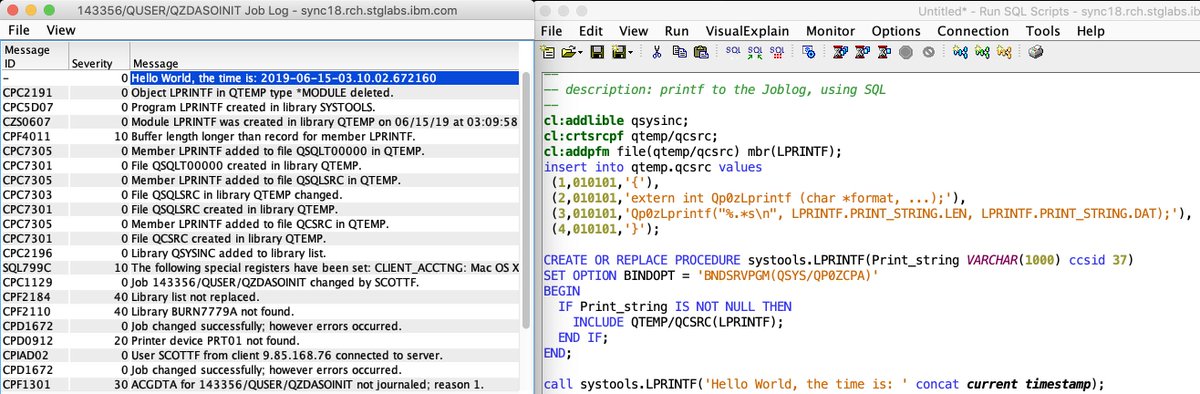The height and width of the screenshot is (394, 1200).
Task: Select the CPF2184 library list row
Action: [x=260, y=298]
